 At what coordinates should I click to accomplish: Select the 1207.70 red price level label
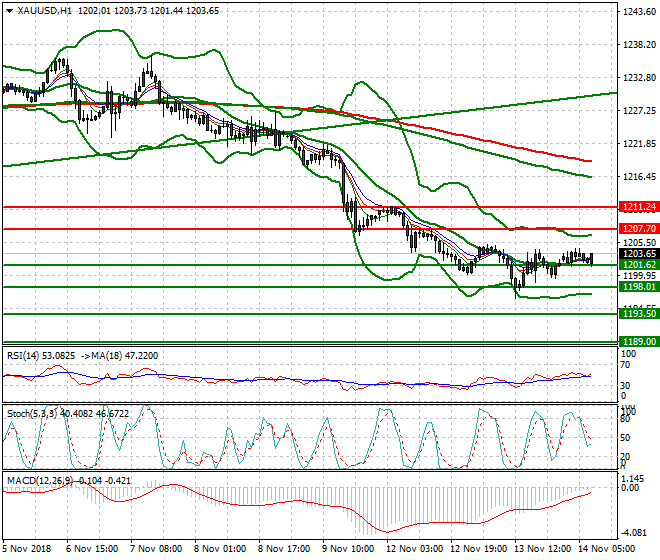click(x=639, y=229)
